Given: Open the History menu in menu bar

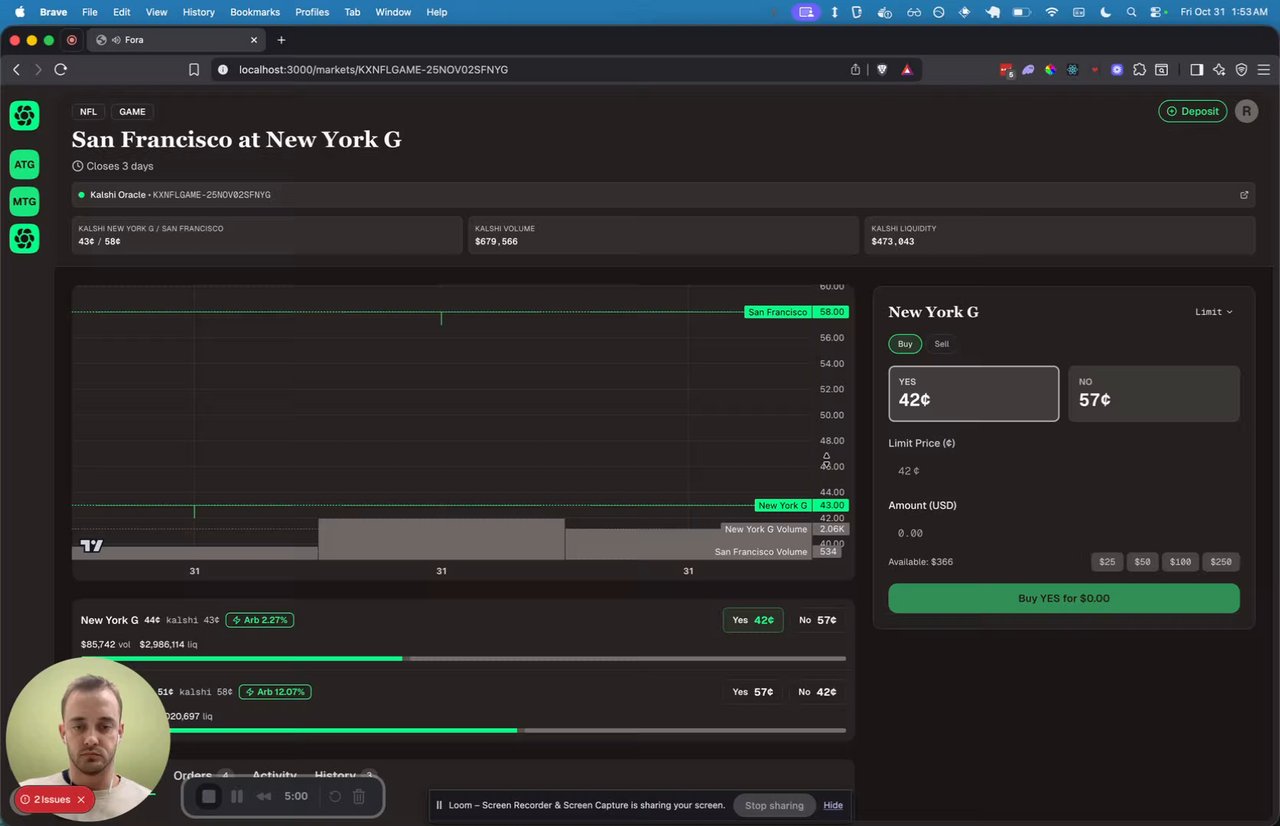Looking at the screenshot, I should [199, 12].
